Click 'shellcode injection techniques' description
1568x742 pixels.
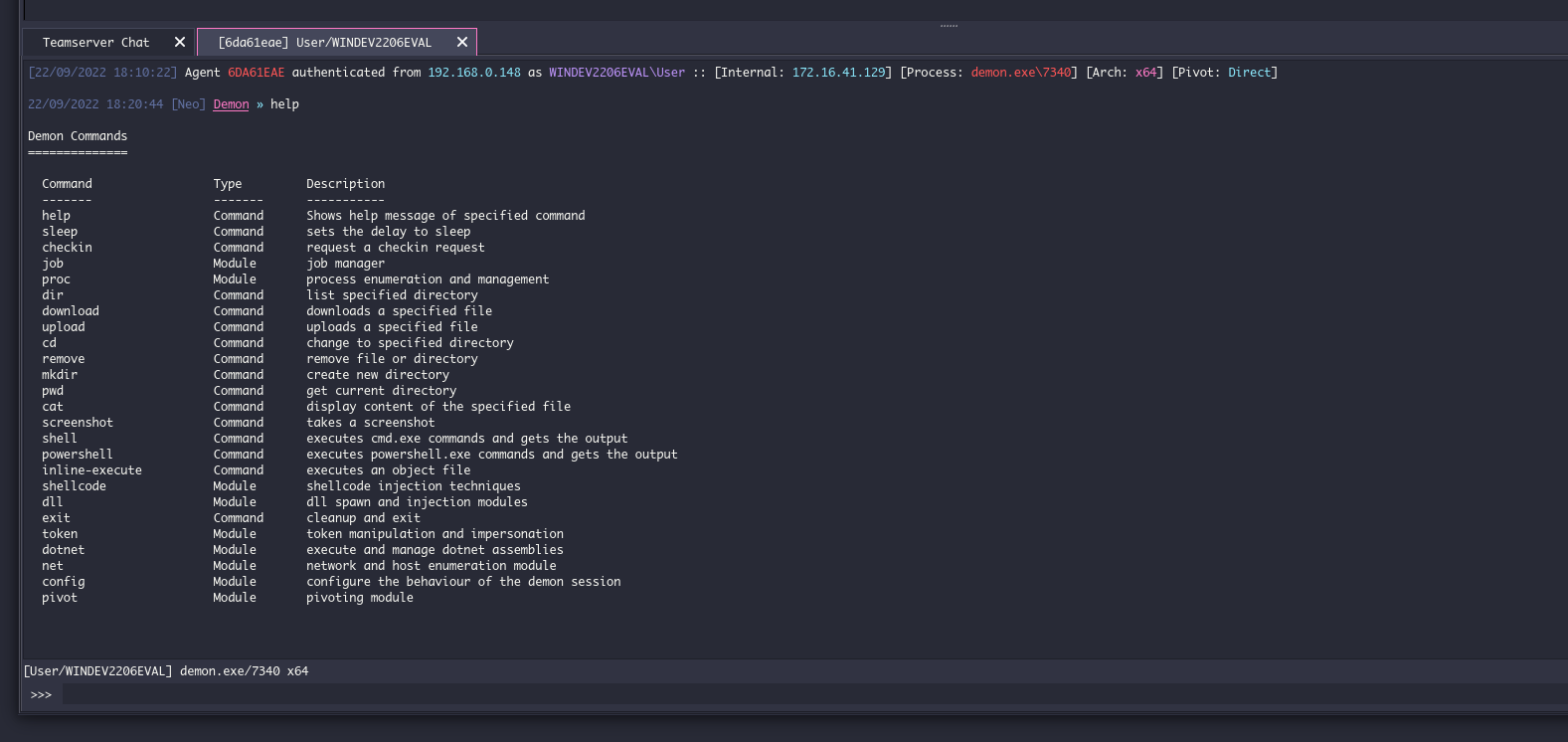coord(414,485)
